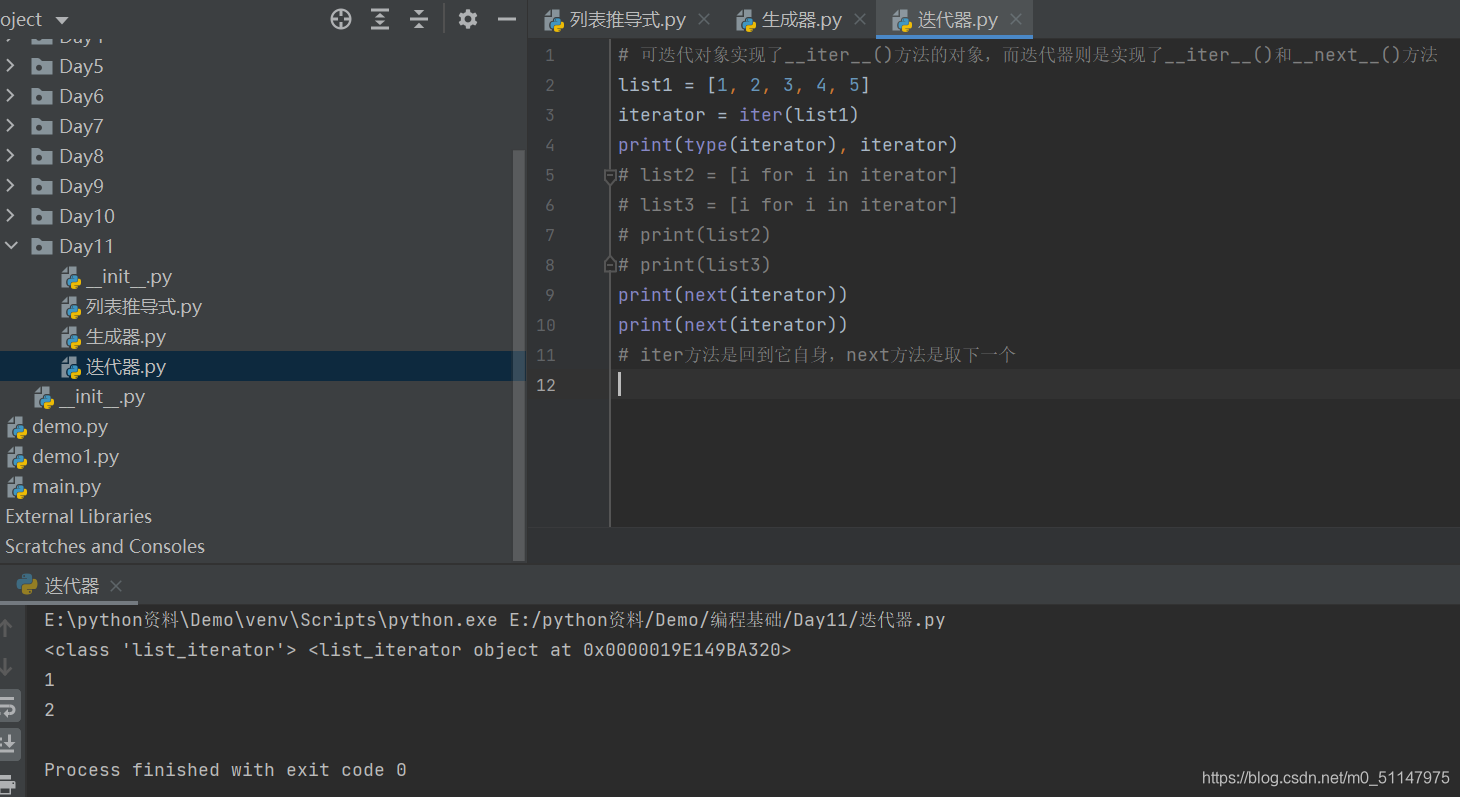Expand the Day9 folder

[x=11, y=186]
